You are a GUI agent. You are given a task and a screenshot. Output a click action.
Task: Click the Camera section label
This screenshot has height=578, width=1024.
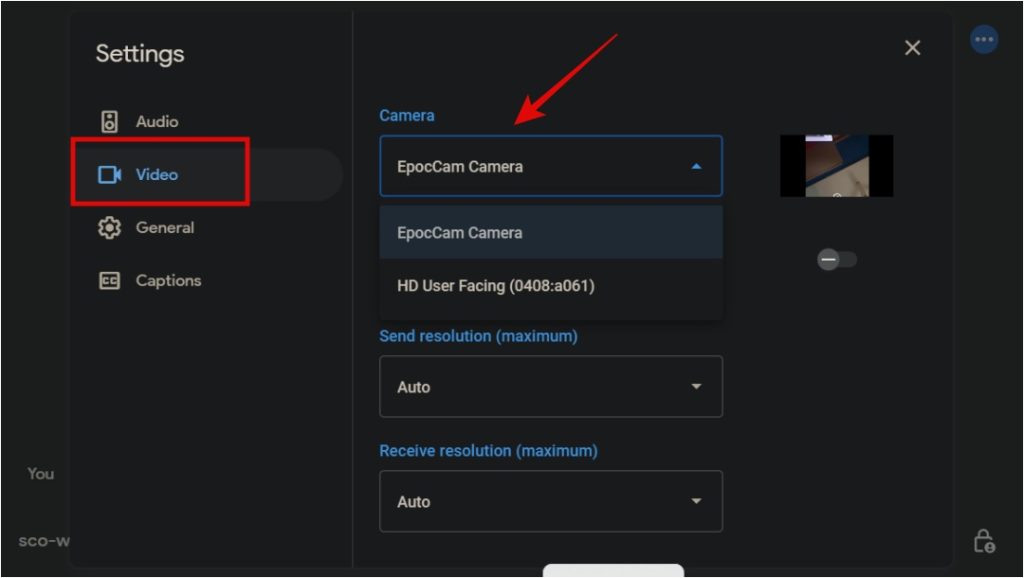(x=407, y=116)
